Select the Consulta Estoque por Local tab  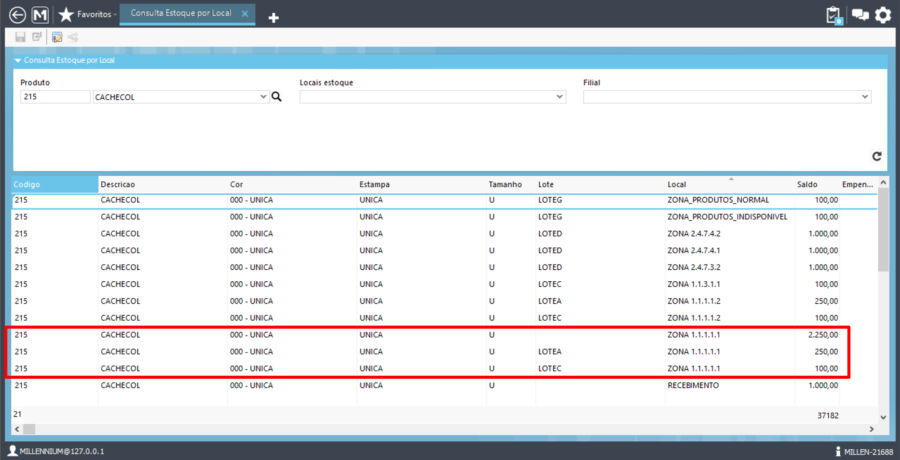[x=182, y=14]
